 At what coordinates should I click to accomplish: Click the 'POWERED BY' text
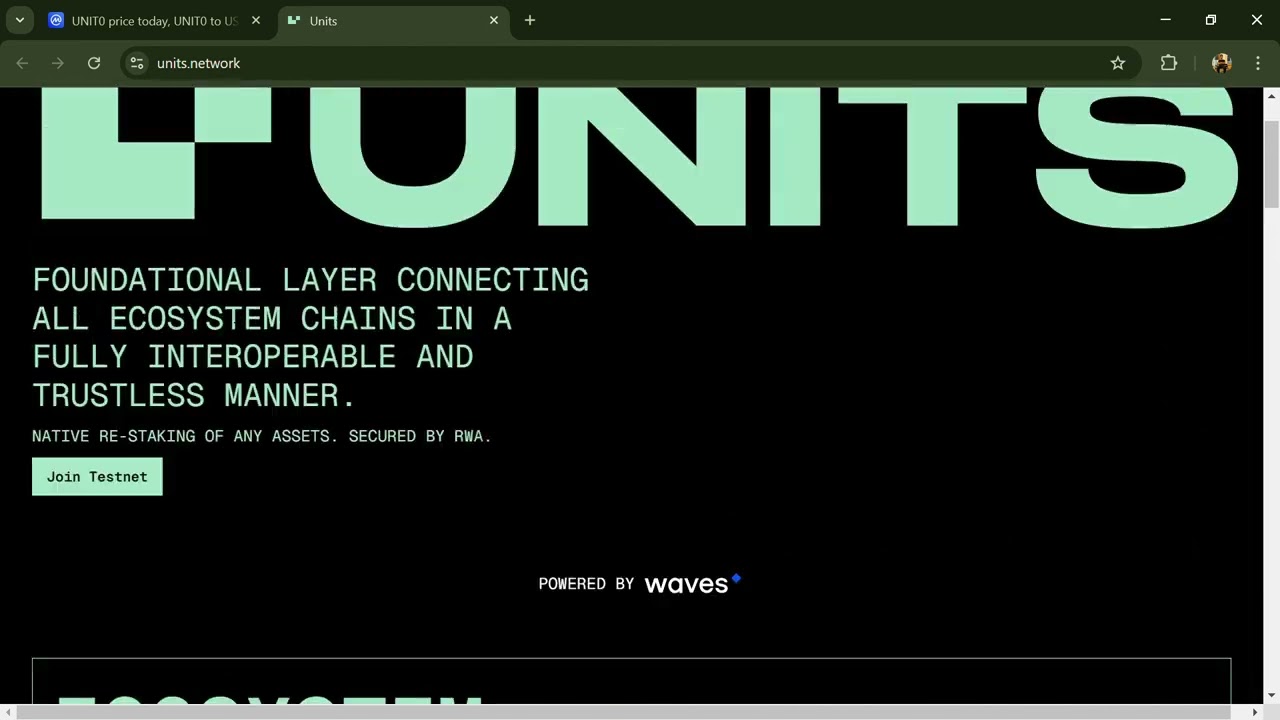586,584
